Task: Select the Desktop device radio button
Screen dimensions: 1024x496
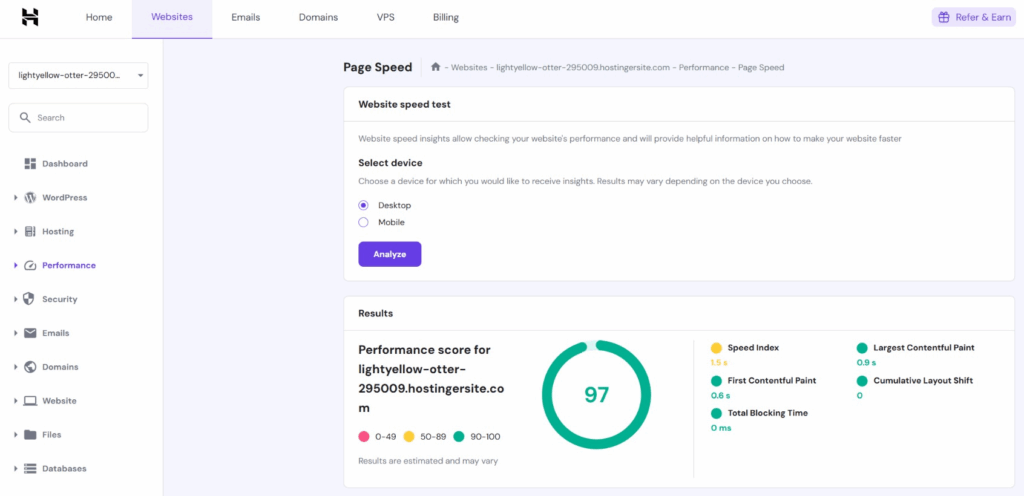Action: point(364,205)
